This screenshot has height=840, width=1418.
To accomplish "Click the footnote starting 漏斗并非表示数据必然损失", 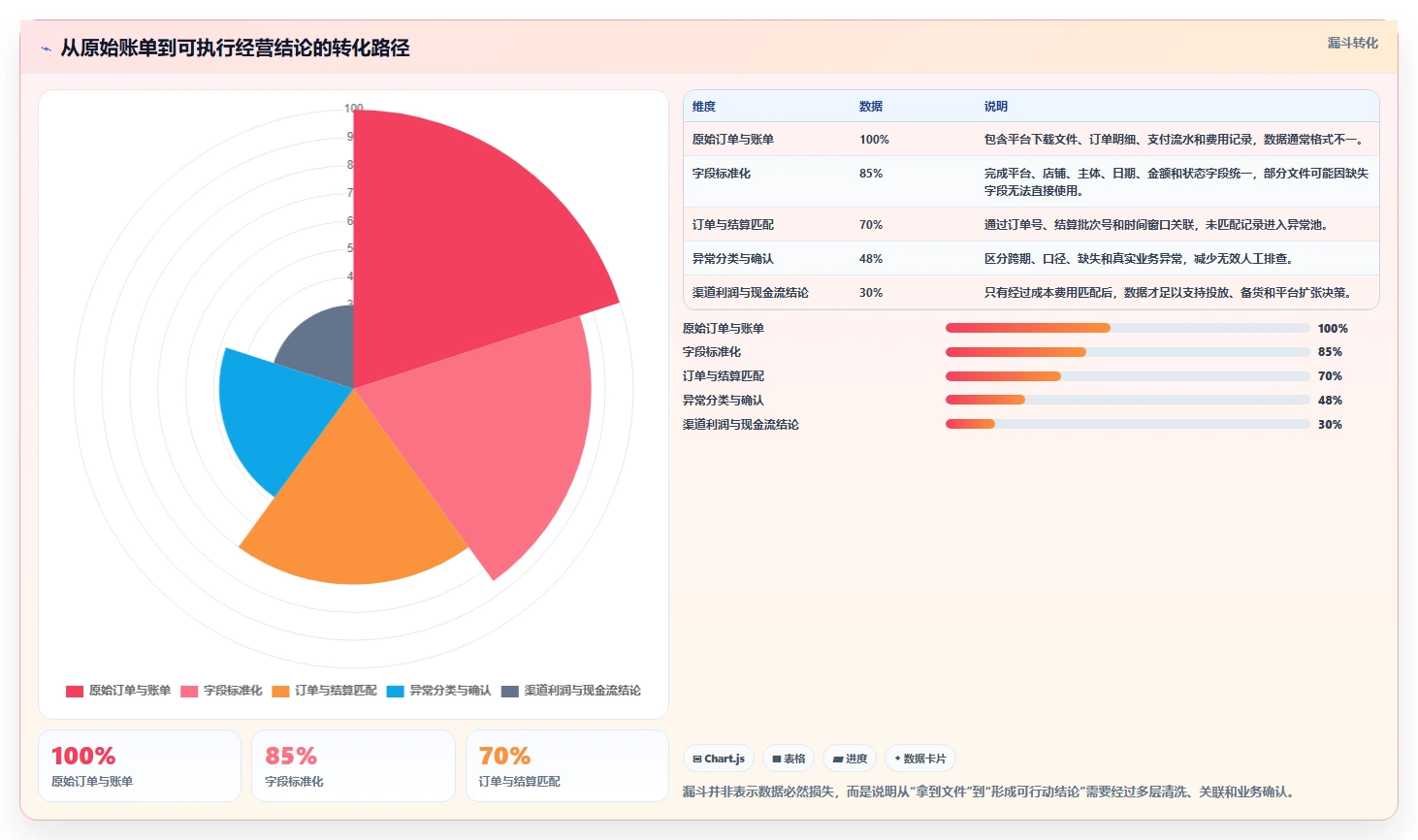I will point(990,792).
